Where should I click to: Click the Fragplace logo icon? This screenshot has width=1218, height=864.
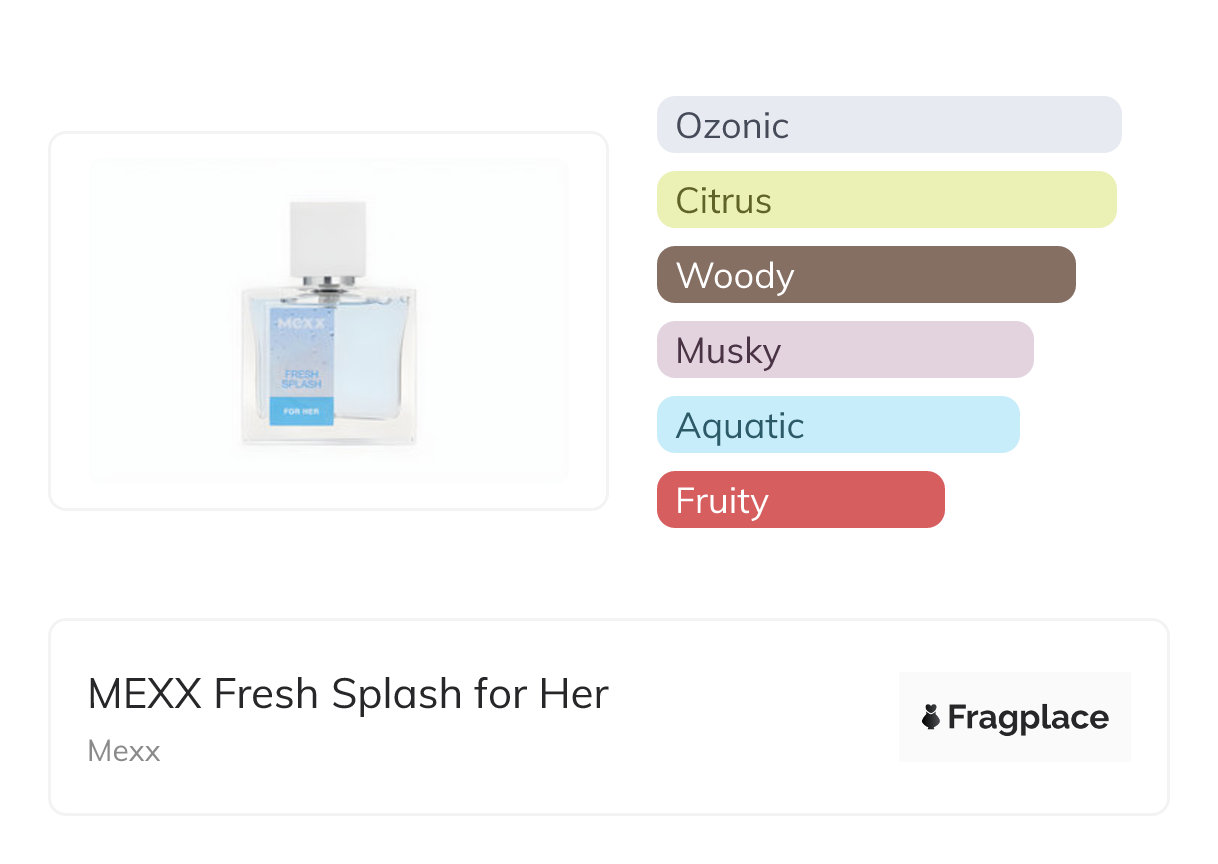[x=931, y=718]
